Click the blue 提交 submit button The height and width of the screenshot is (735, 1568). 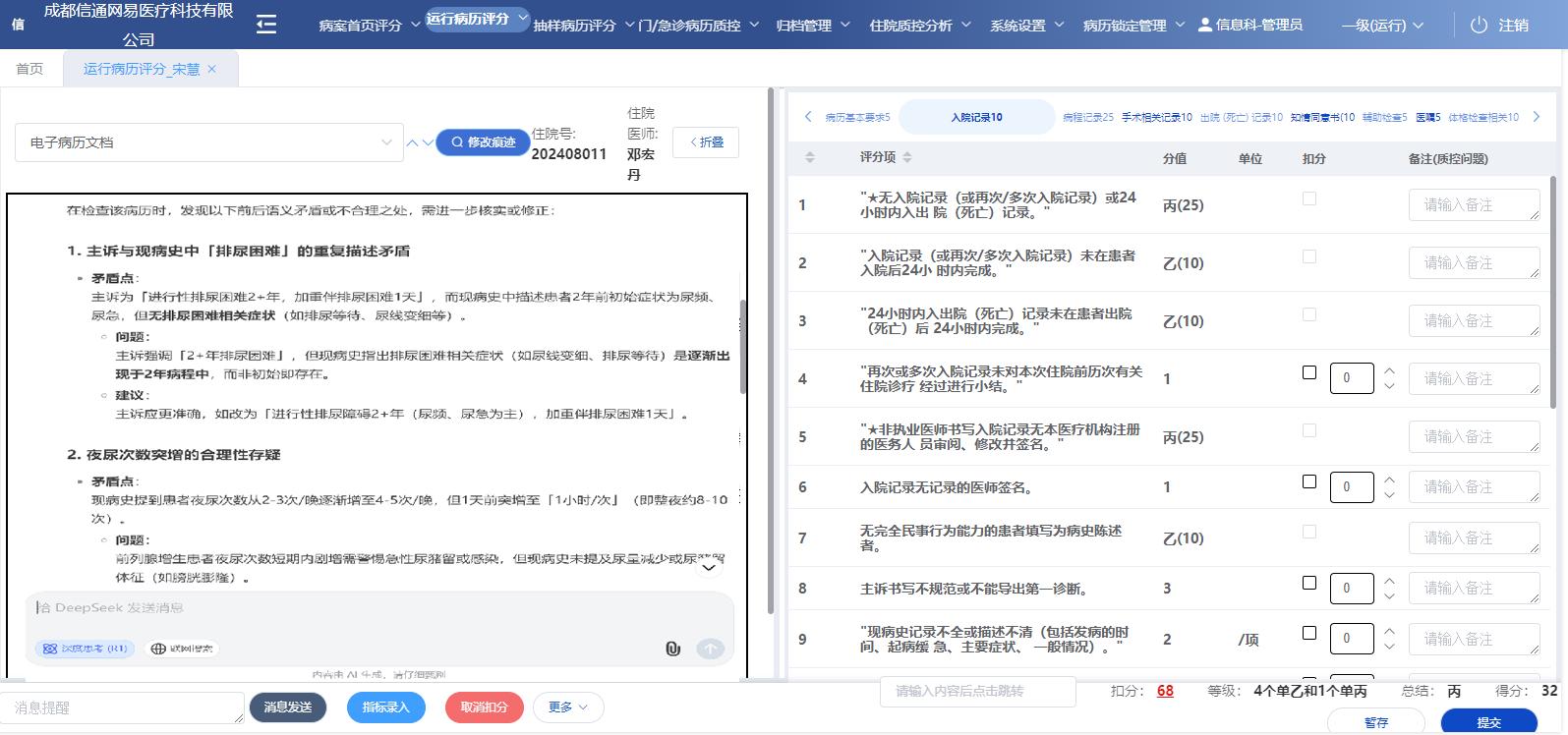point(1488,722)
